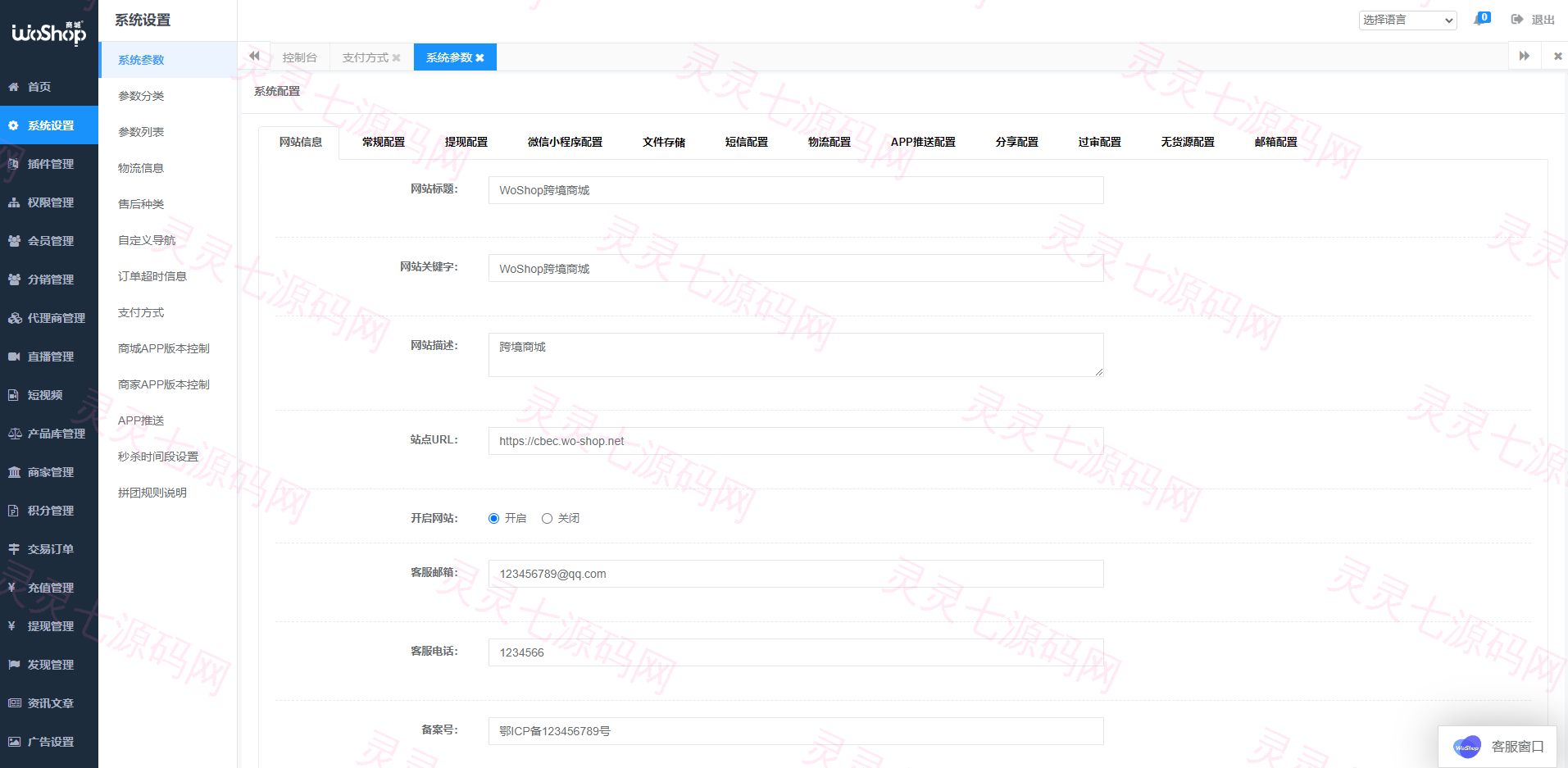Click the gear icon for 系统设置
The height and width of the screenshot is (768, 1568).
pyautogui.click(x=14, y=125)
